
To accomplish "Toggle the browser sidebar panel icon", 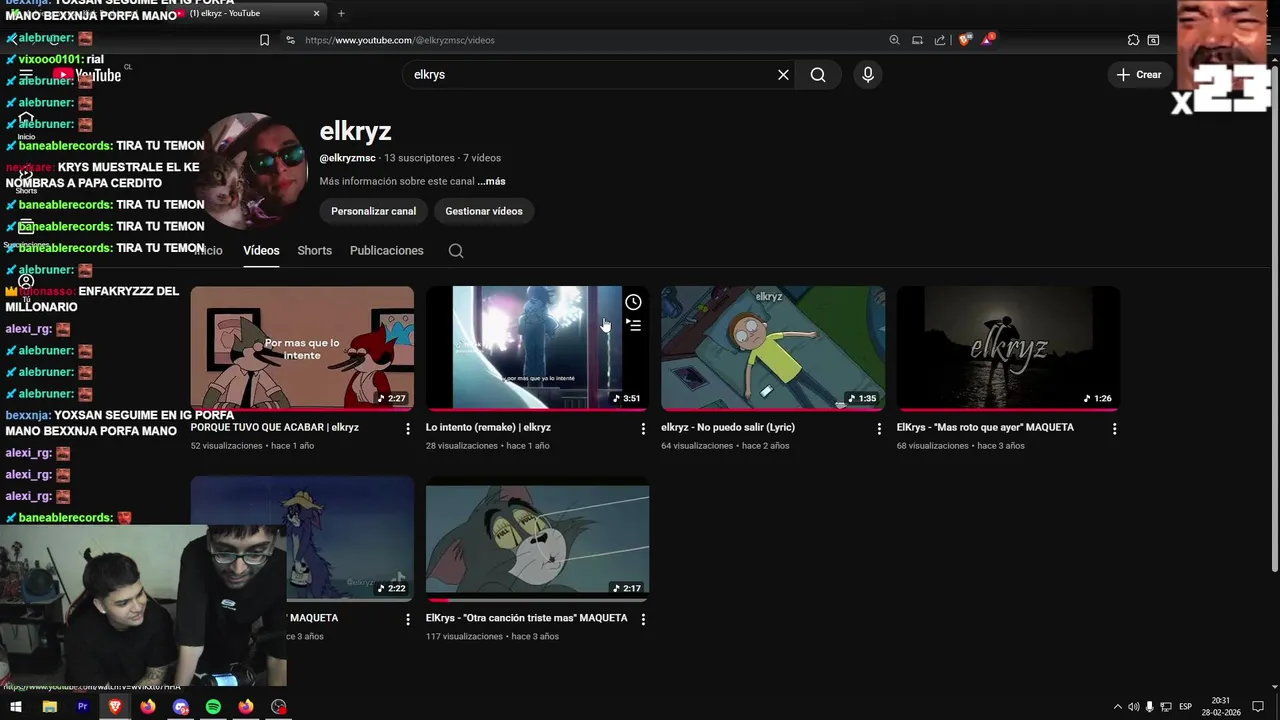I will [x=1153, y=40].
